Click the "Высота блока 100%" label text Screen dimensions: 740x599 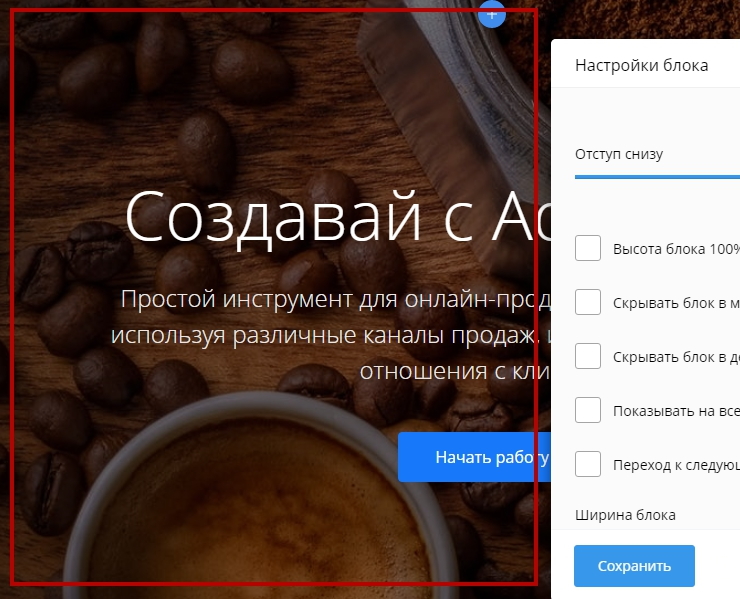[675, 250]
